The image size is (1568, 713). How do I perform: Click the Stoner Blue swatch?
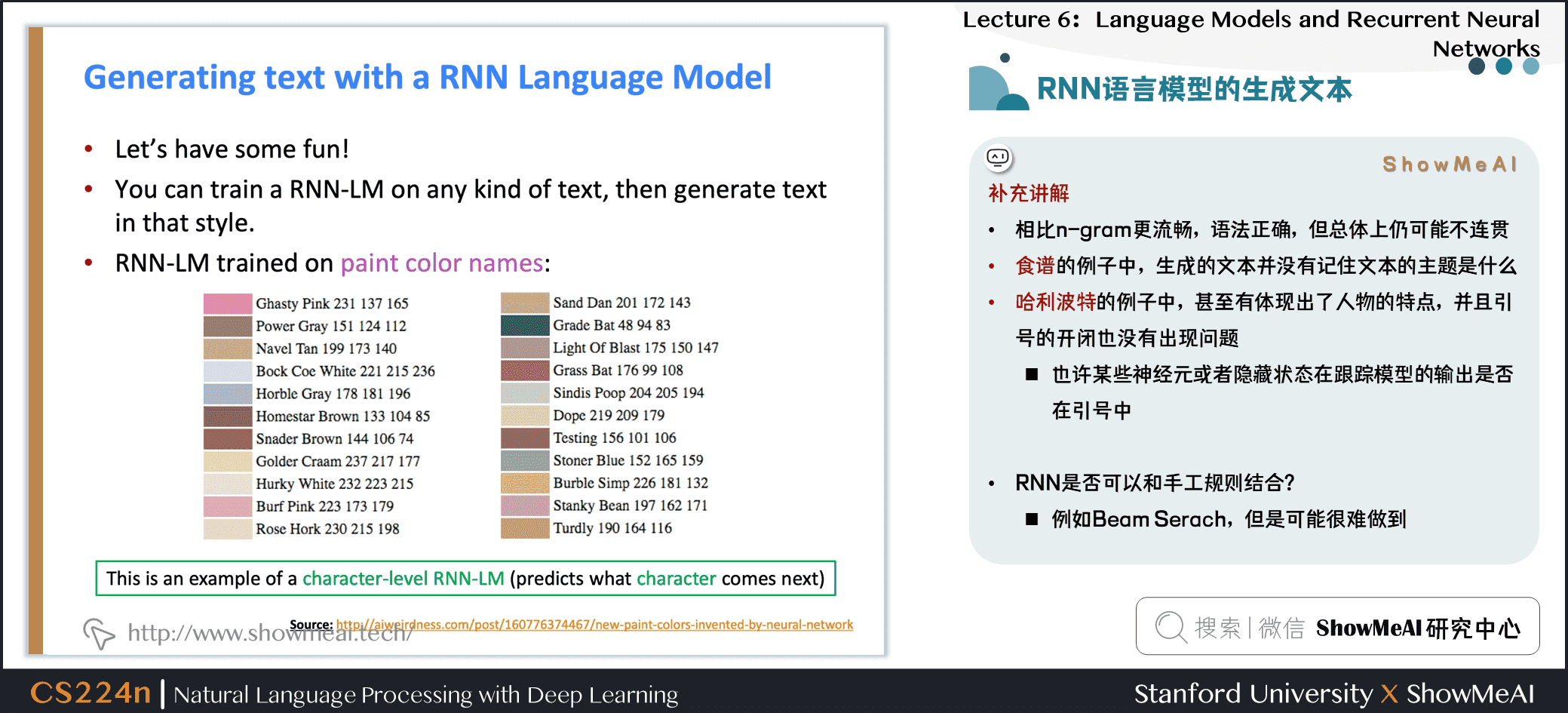[x=525, y=460]
